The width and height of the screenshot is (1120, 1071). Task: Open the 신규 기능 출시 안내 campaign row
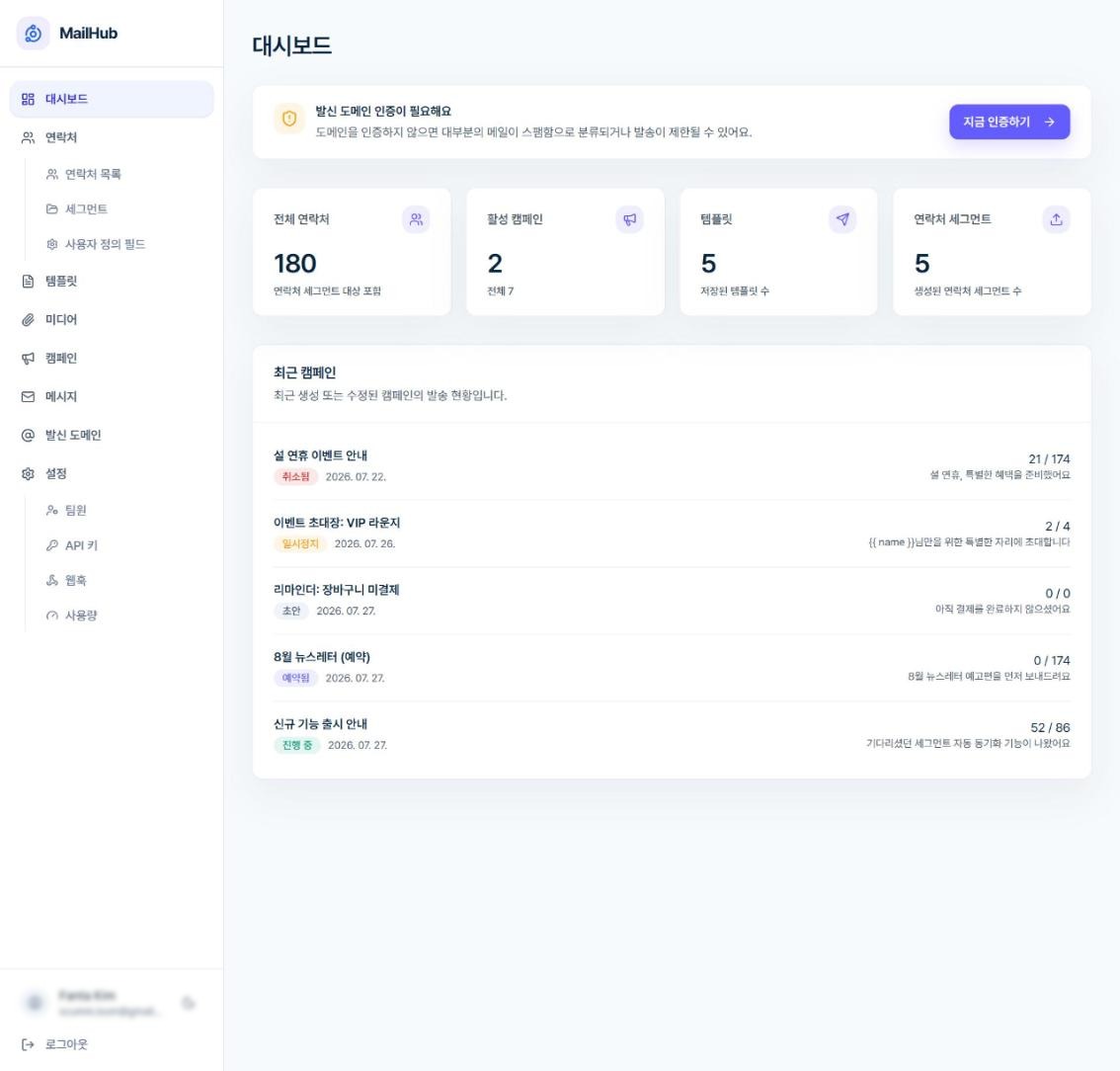(672, 735)
